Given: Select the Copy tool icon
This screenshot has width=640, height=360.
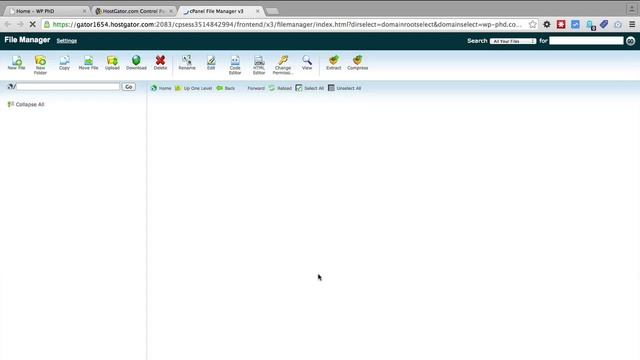Looking at the screenshot, I should coord(64,62).
